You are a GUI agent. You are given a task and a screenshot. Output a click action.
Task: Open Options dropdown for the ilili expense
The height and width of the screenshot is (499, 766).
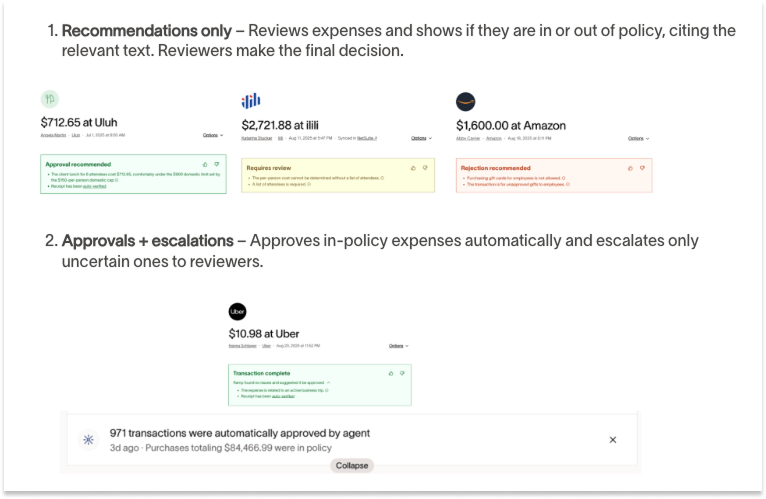(x=421, y=138)
